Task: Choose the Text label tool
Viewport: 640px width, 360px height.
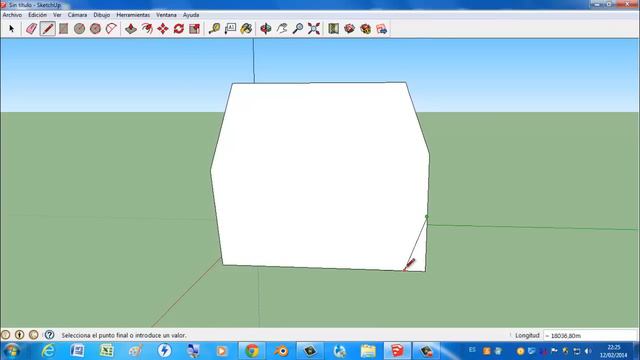Action: 230,29
